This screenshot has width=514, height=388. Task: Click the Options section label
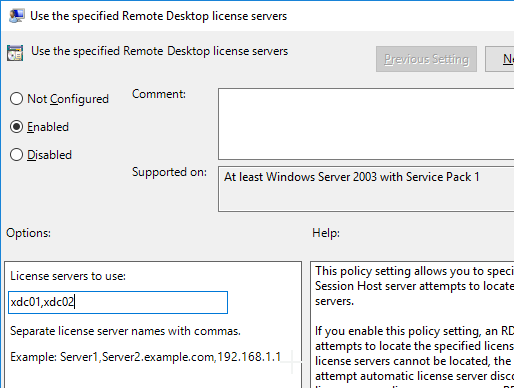pos(28,233)
